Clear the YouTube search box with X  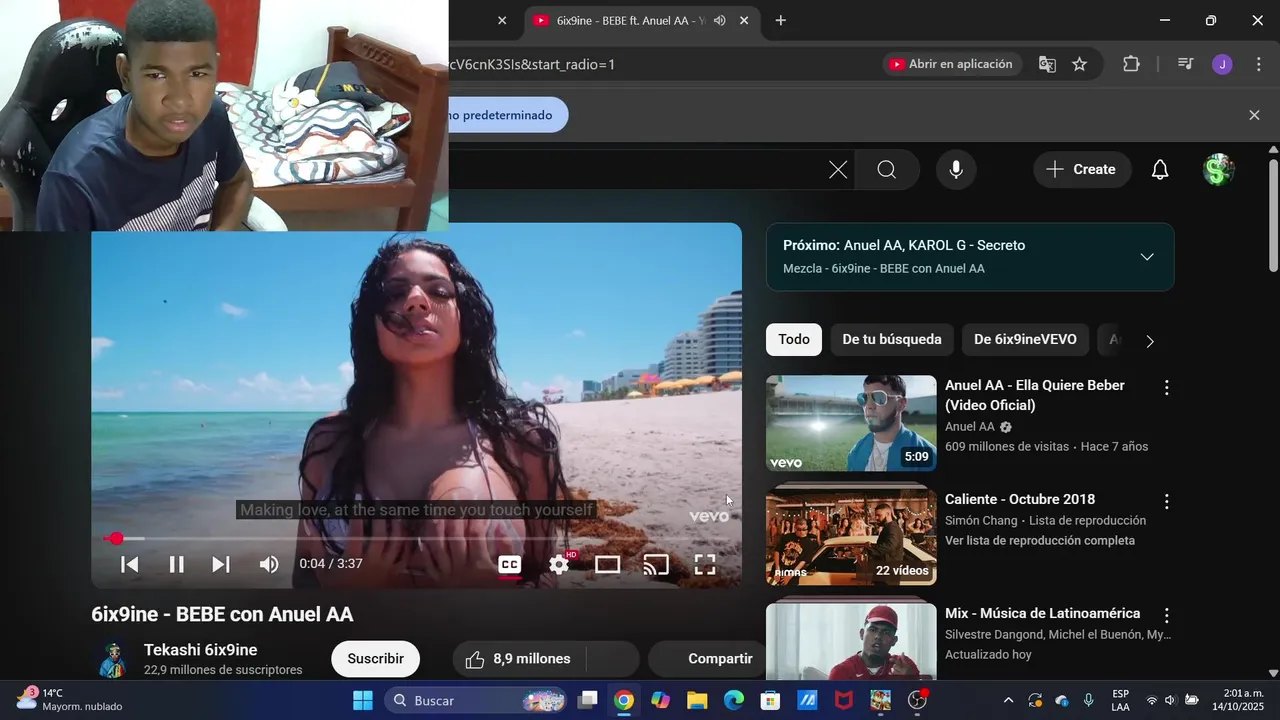(838, 170)
